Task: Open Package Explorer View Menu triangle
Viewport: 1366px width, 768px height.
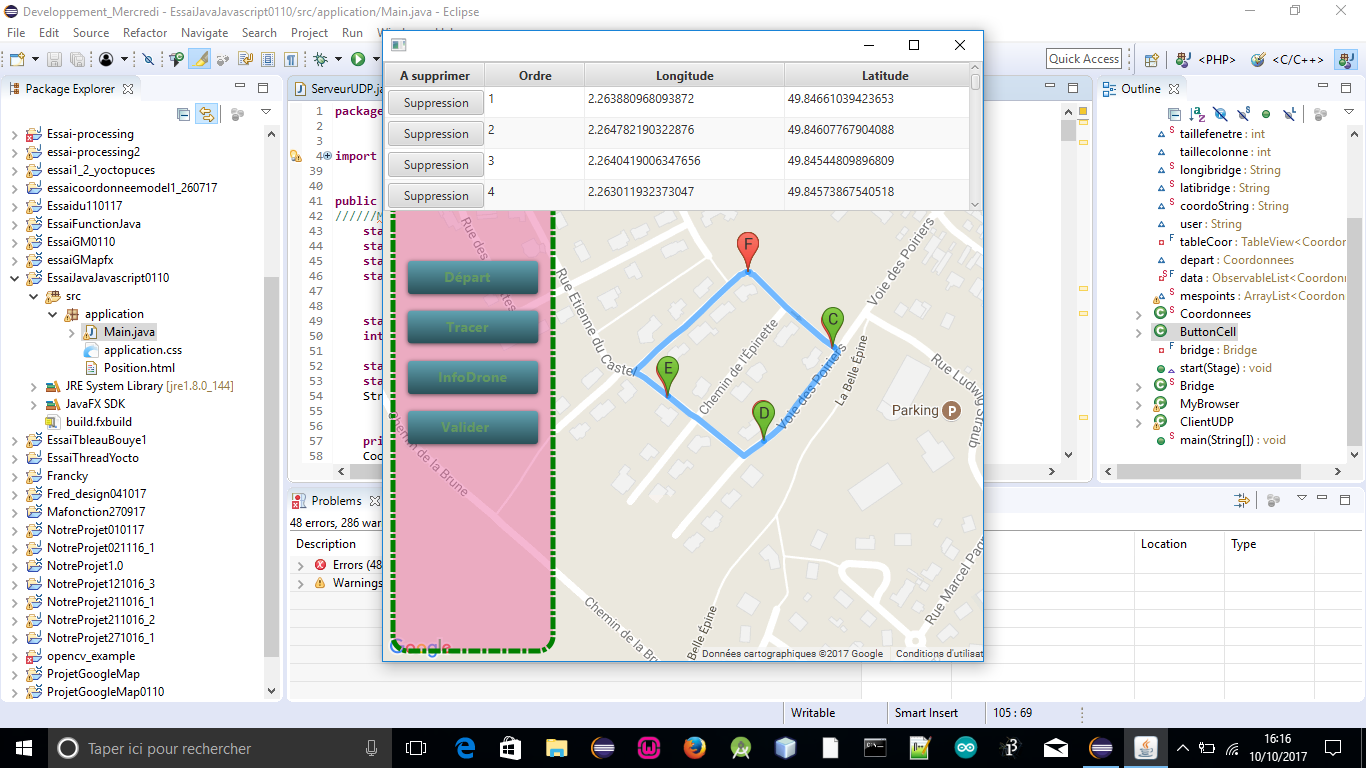Action: pos(266,113)
